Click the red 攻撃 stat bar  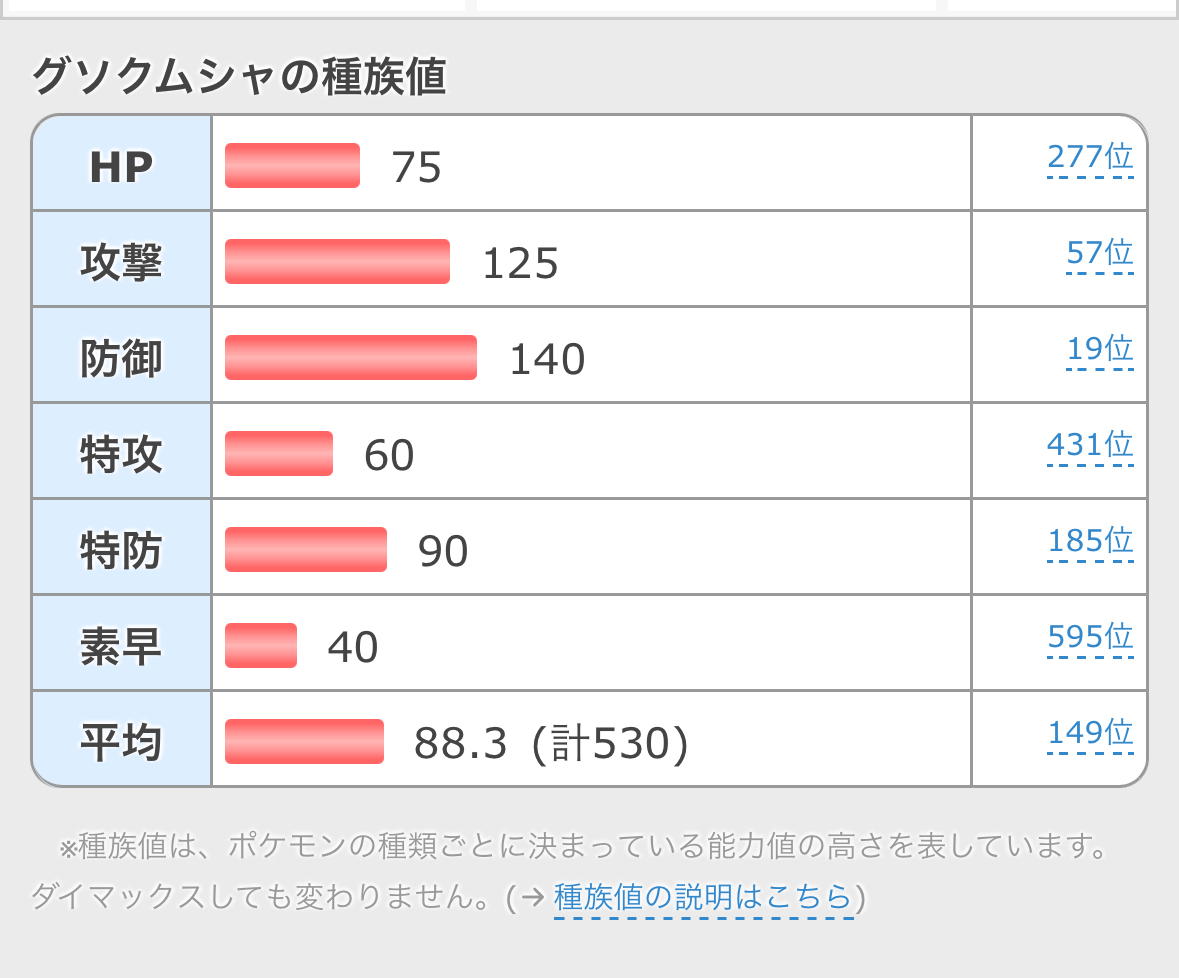[337, 262]
